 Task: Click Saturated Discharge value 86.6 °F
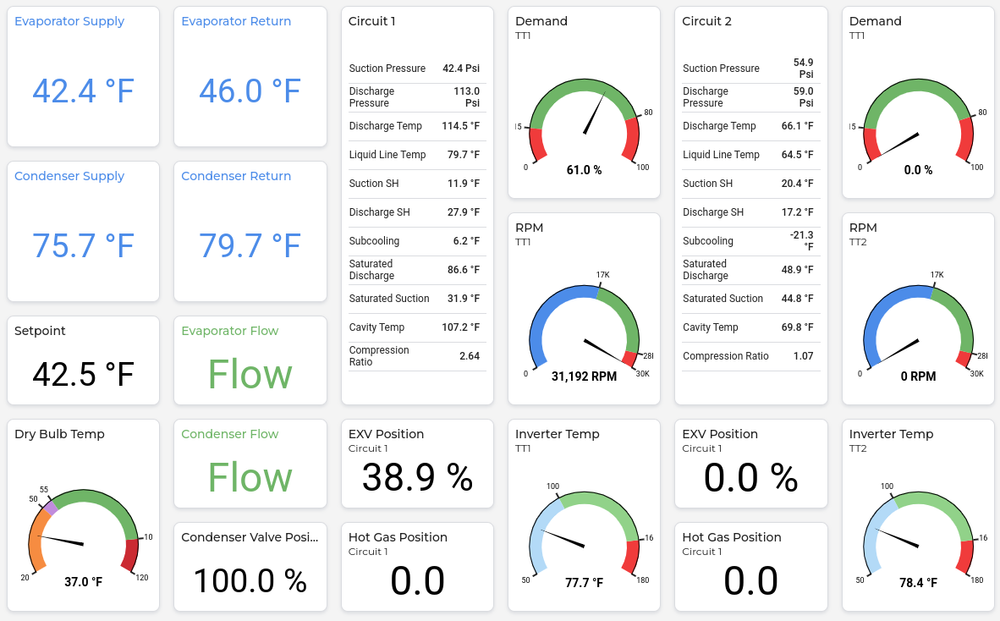click(464, 270)
